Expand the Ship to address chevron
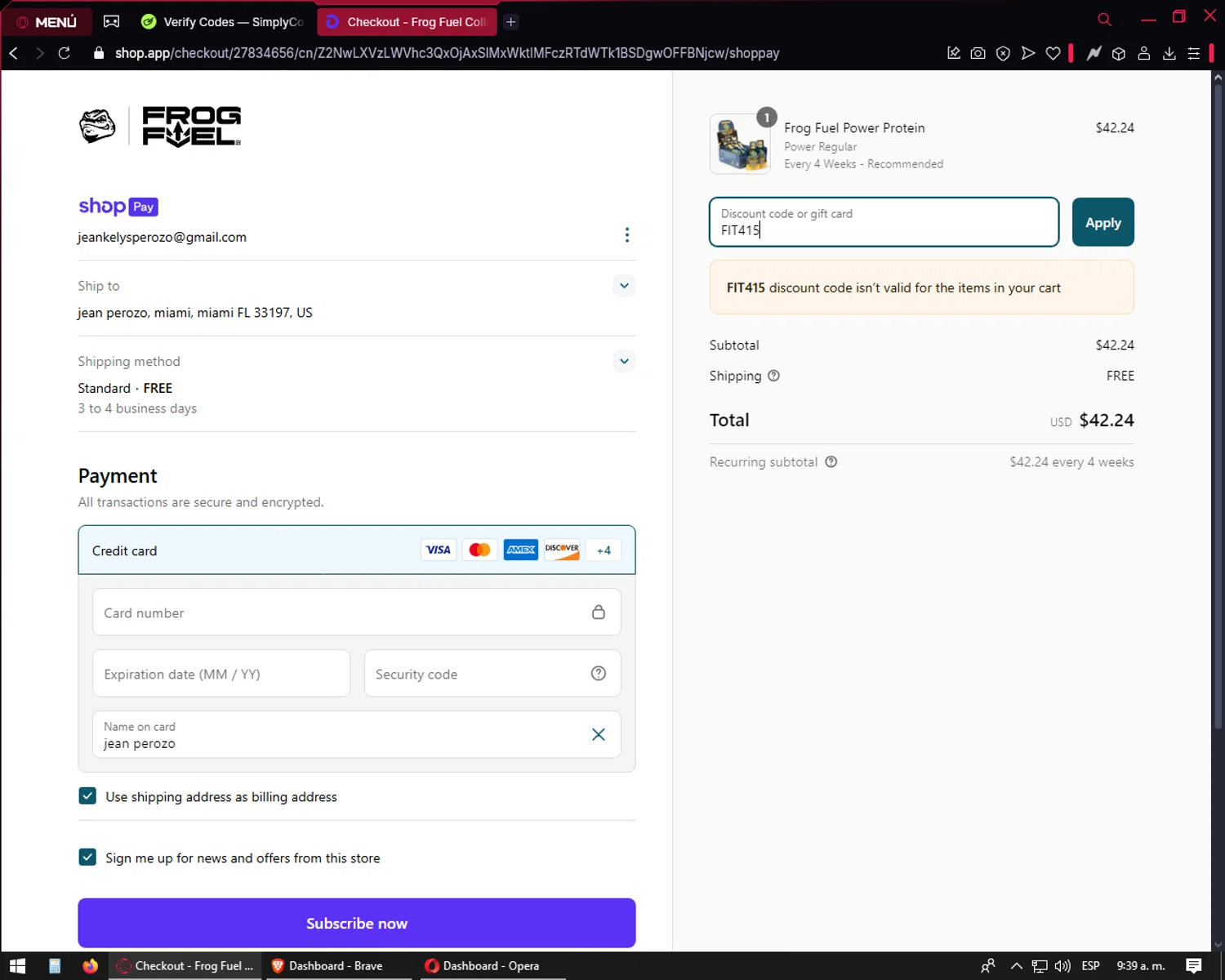1225x980 pixels. [x=624, y=286]
